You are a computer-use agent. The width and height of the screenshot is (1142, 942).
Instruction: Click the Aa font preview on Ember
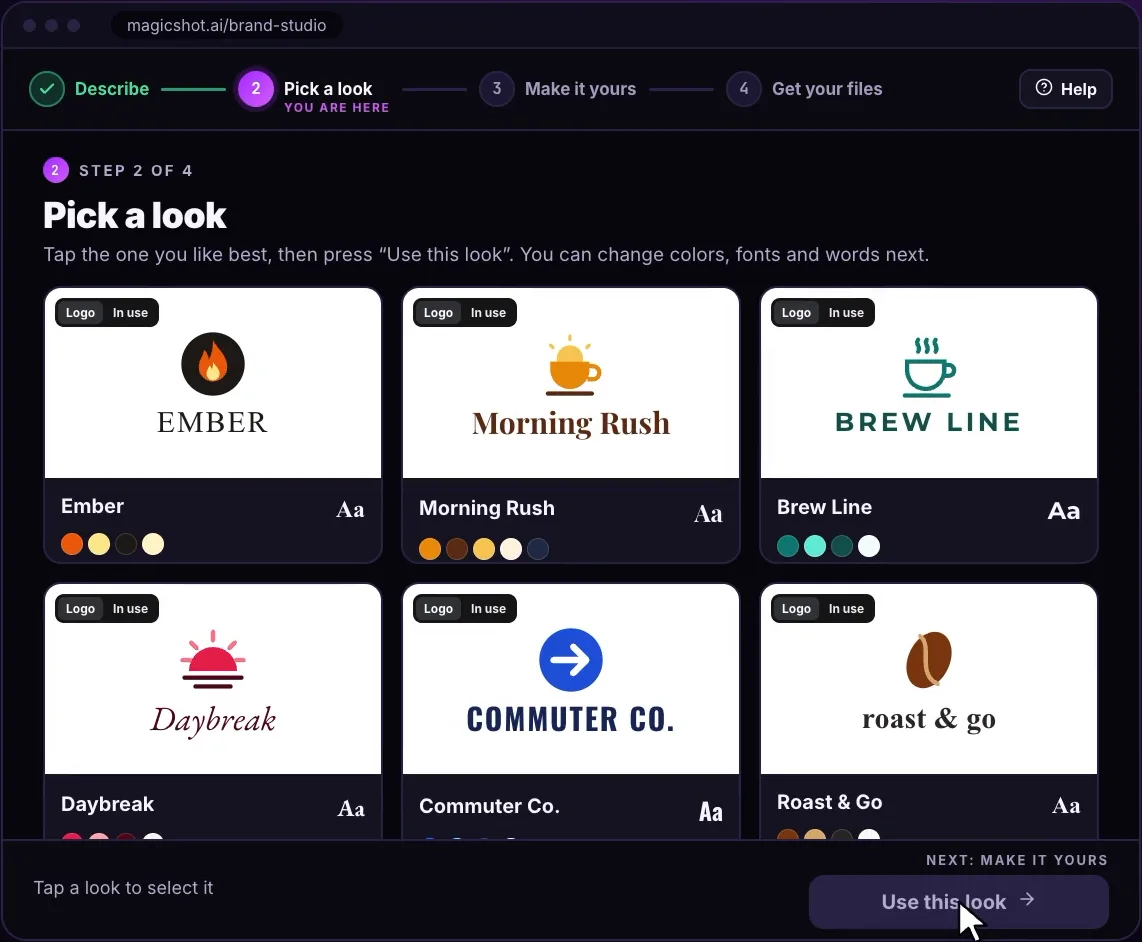pyautogui.click(x=350, y=510)
